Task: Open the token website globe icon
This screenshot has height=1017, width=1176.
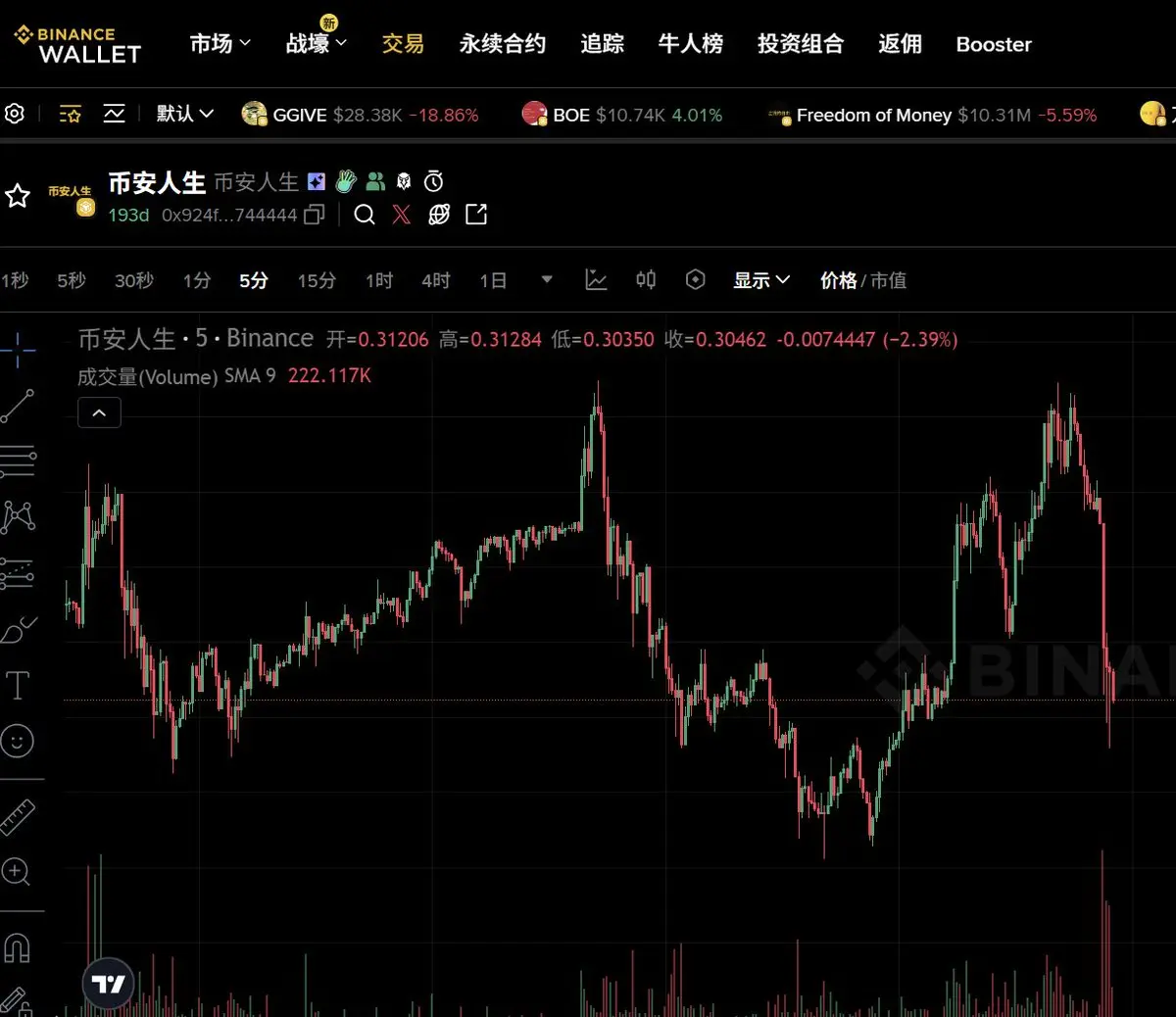Action: click(x=439, y=215)
